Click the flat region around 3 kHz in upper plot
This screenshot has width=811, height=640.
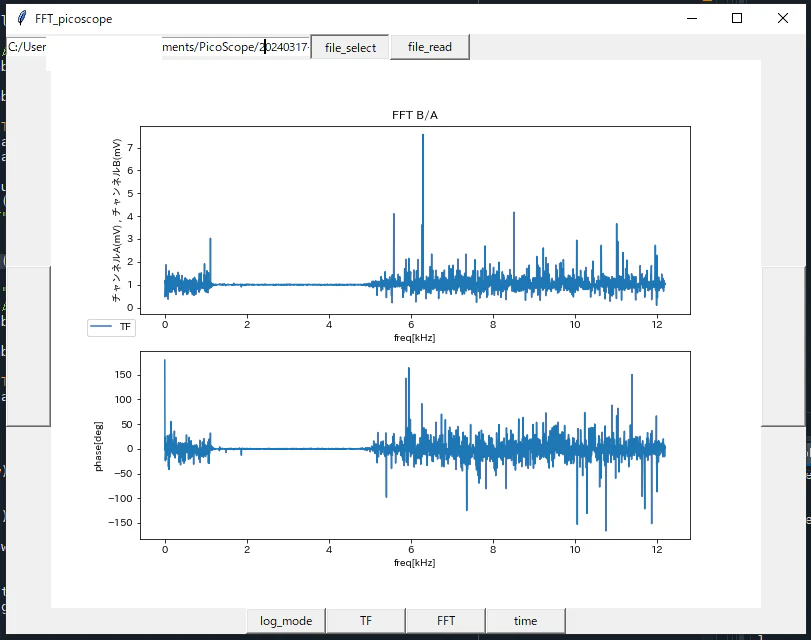288,285
